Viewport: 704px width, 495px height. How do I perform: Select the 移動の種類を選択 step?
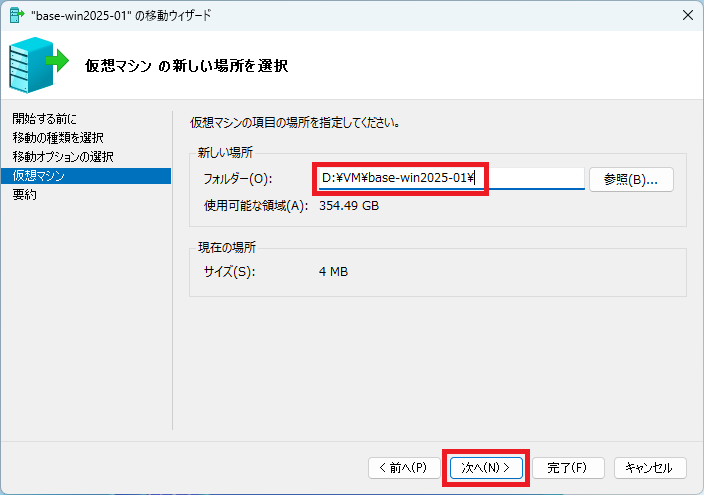pyautogui.click(x=58, y=137)
